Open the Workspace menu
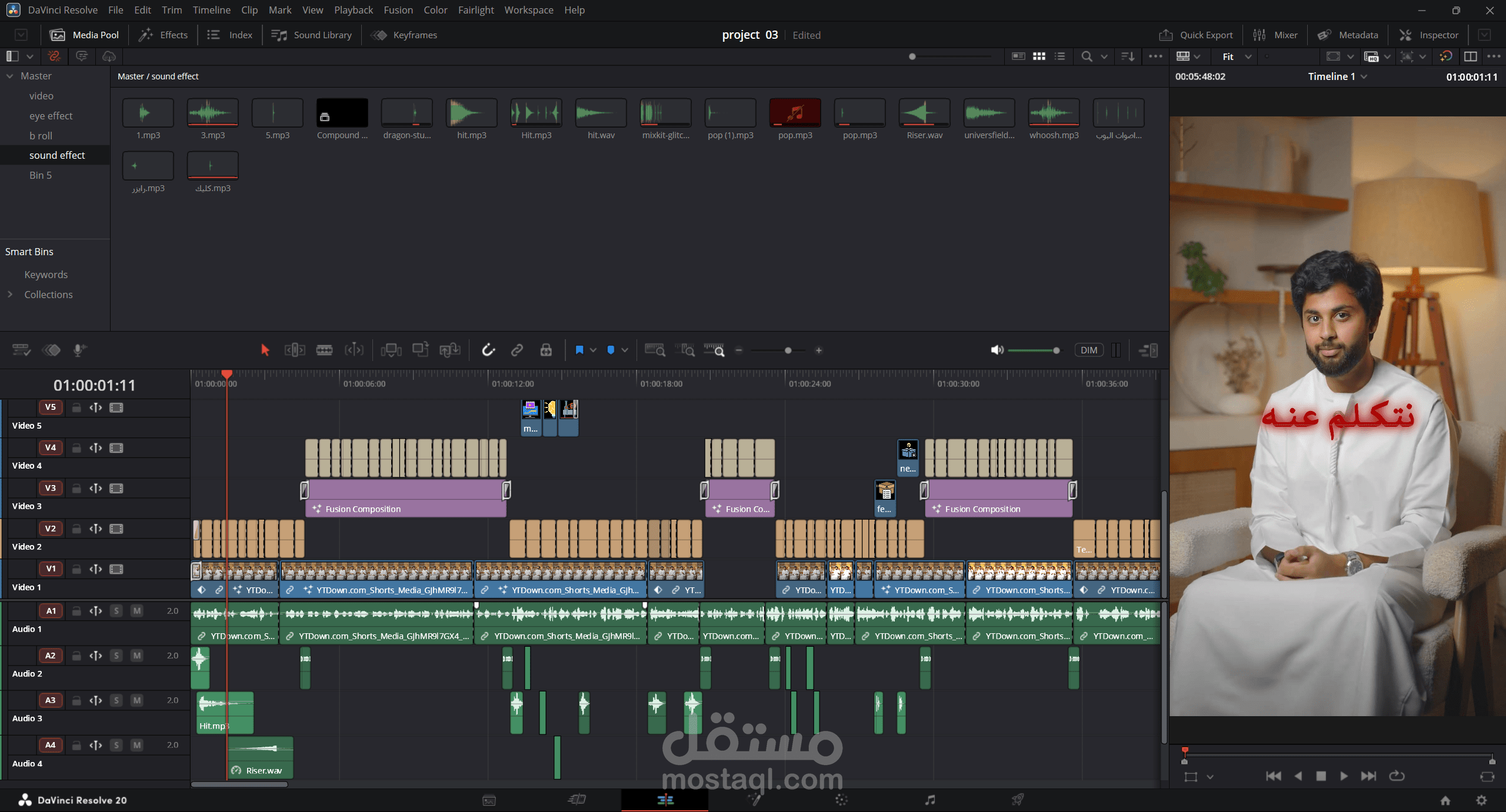 tap(529, 10)
